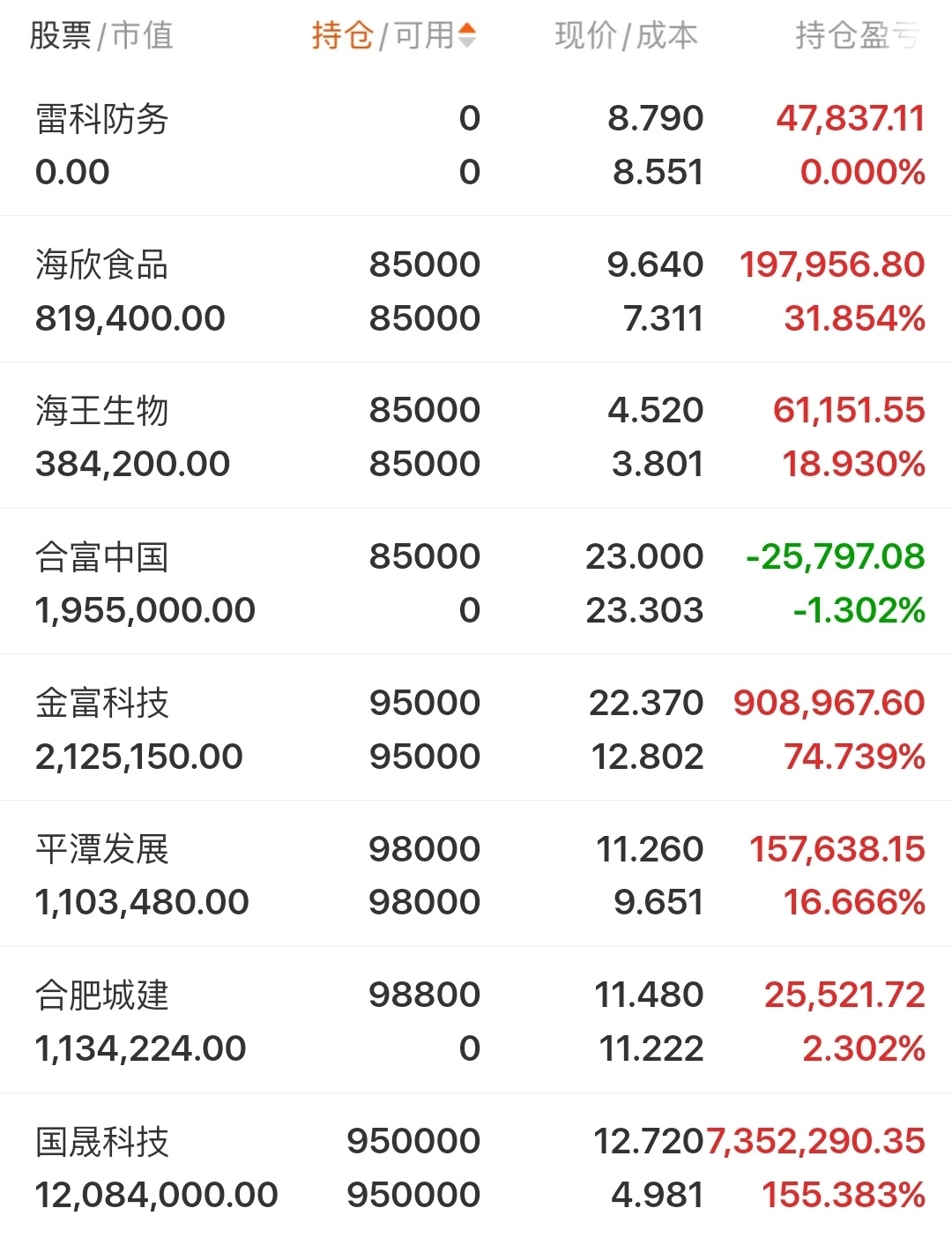Image resolution: width=952 pixels, height=1238 pixels.
Task: Tap the 合富中国 loss value -25,797.08
Action: coord(835,556)
